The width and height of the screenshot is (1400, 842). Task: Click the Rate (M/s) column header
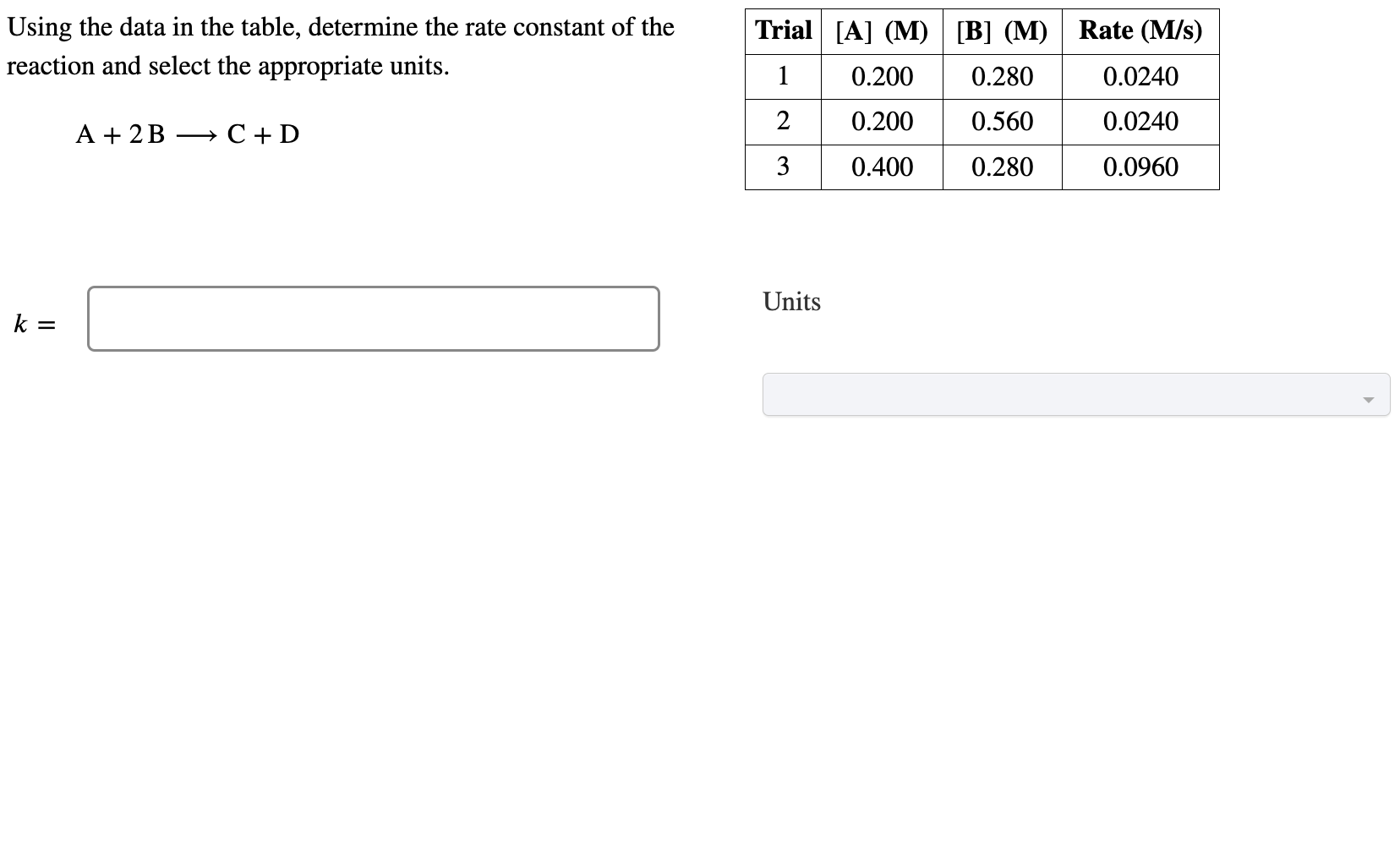click(x=1140, y=31)
